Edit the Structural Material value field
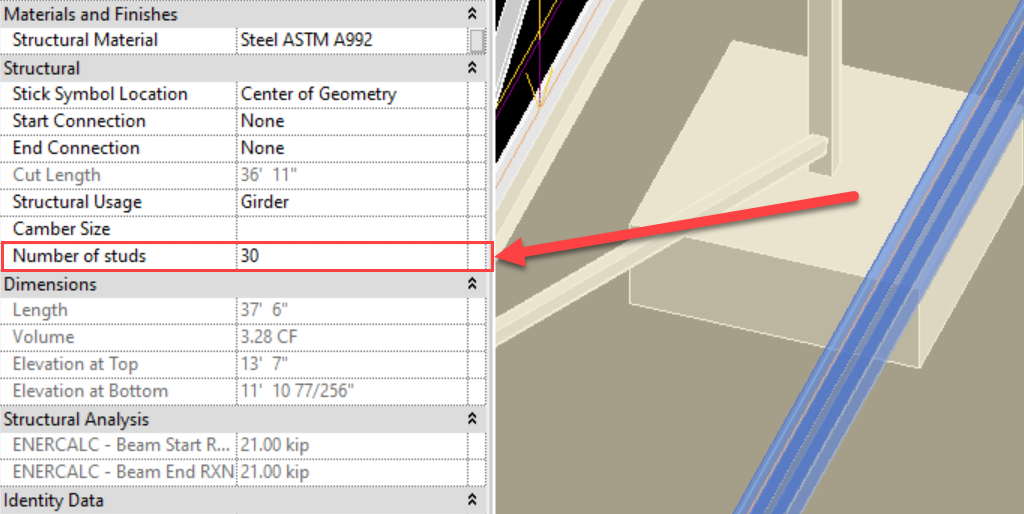This screenshot has width=1024, height=514. click(350, 41)
